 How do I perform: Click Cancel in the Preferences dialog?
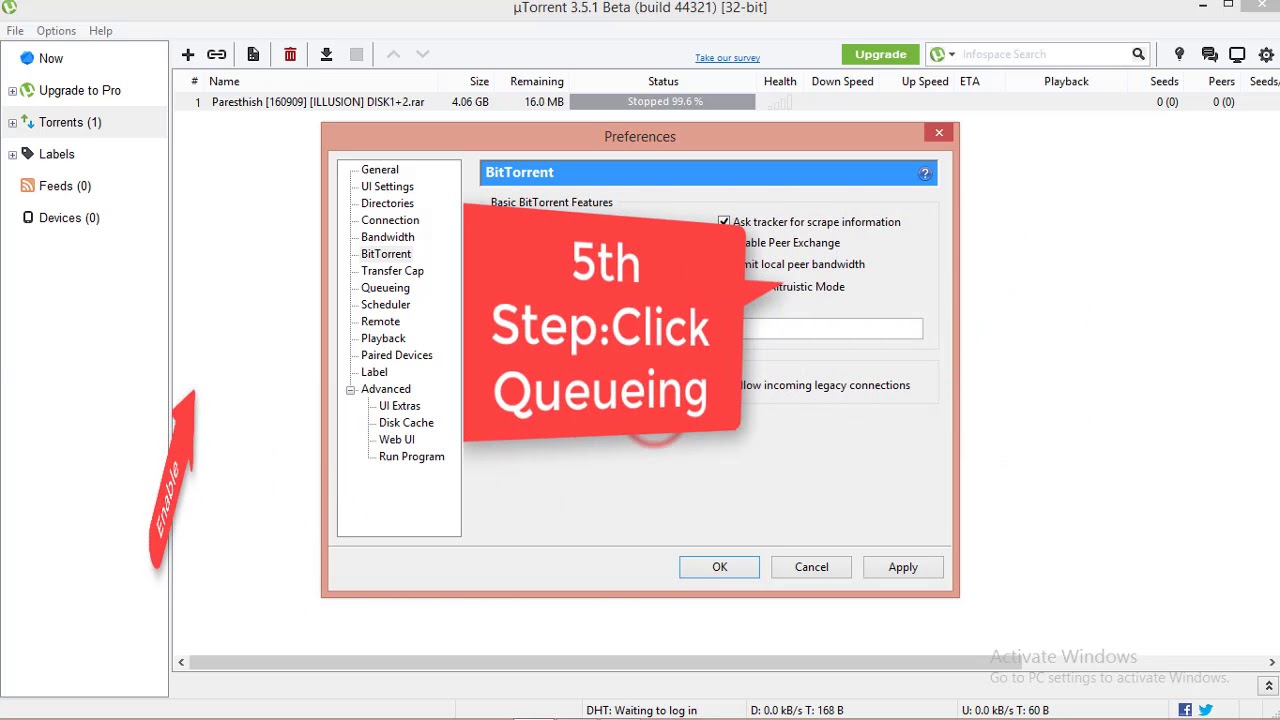(x=811, y=567)
